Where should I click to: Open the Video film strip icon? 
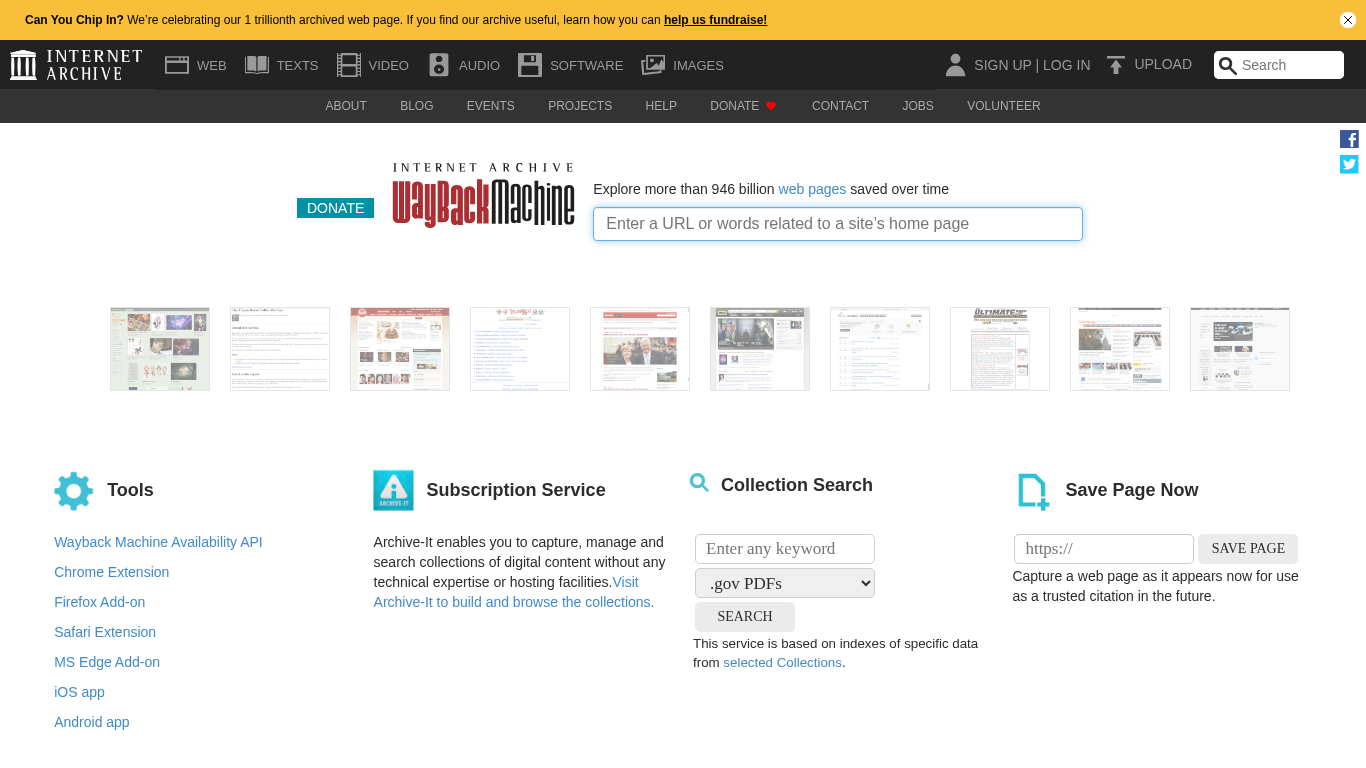pyautogui.click(x=349, y=65)
